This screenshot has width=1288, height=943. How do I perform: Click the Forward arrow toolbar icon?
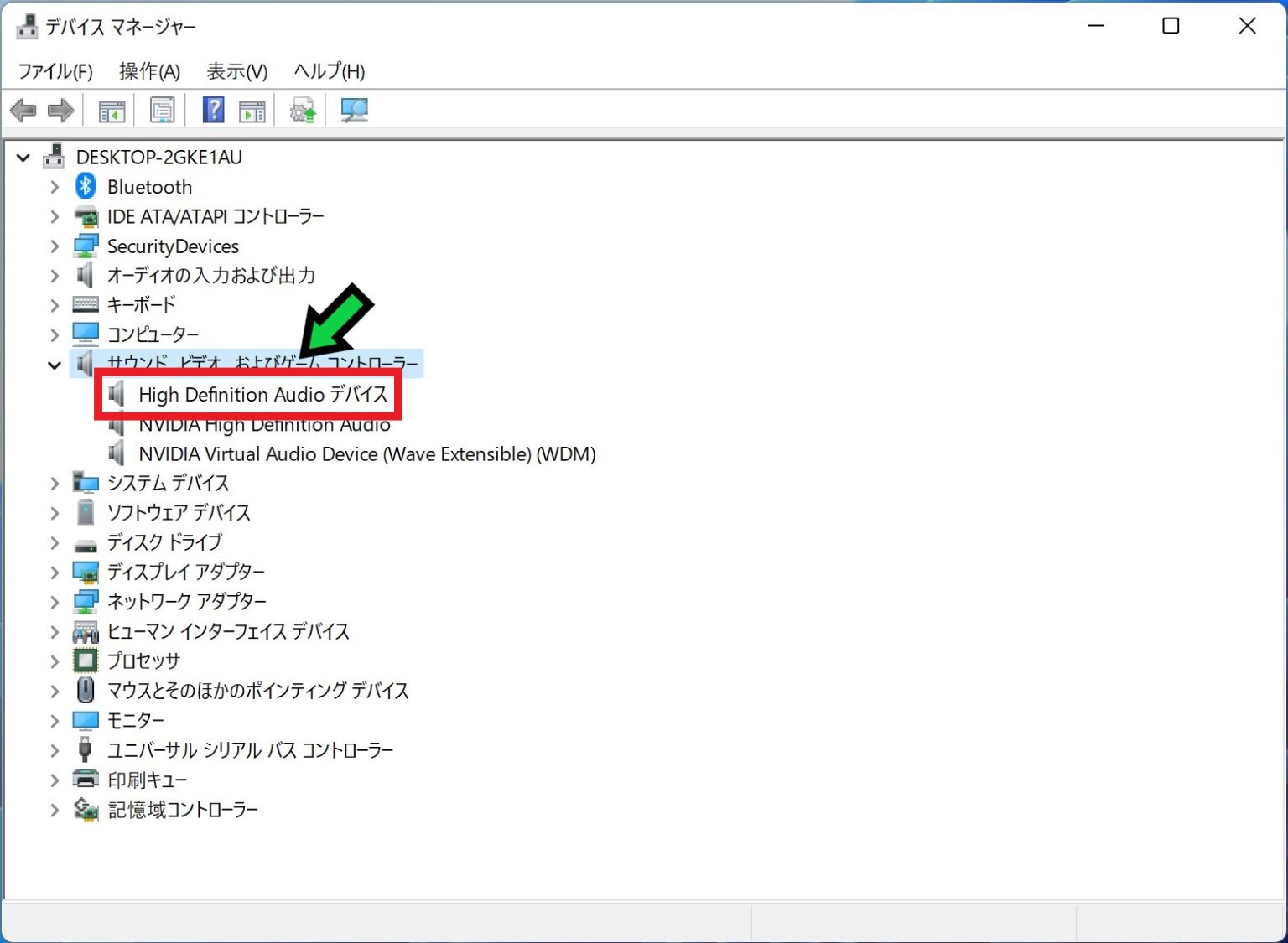tap(61, 111)
